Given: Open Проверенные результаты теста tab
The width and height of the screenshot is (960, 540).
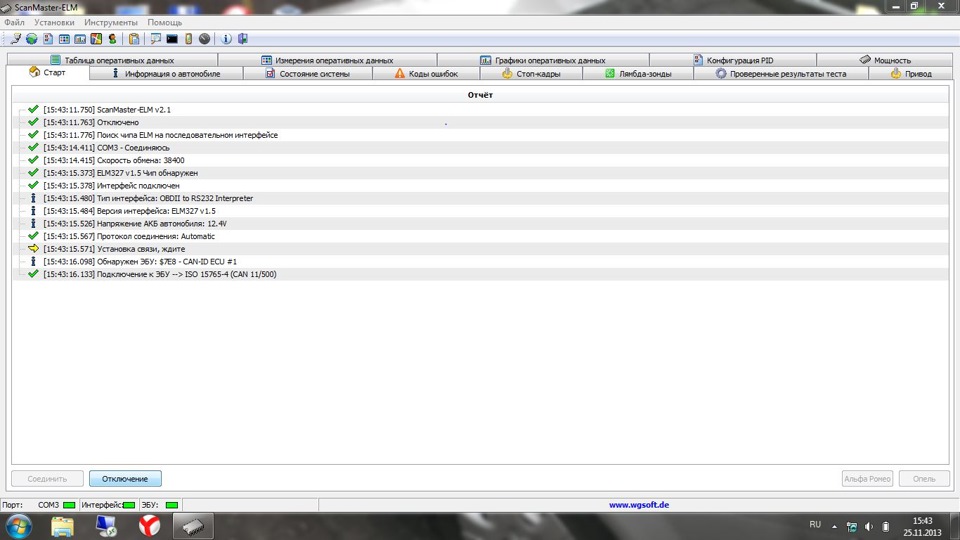Looking at the screenshot, I should point(781,73).
